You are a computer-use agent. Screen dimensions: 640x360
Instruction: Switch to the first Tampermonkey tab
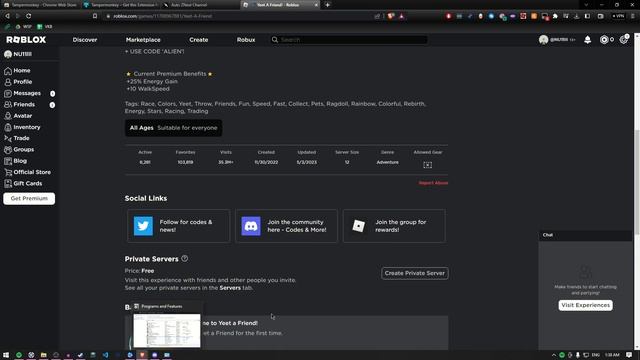pyautogui.click(x=40, y=5)
